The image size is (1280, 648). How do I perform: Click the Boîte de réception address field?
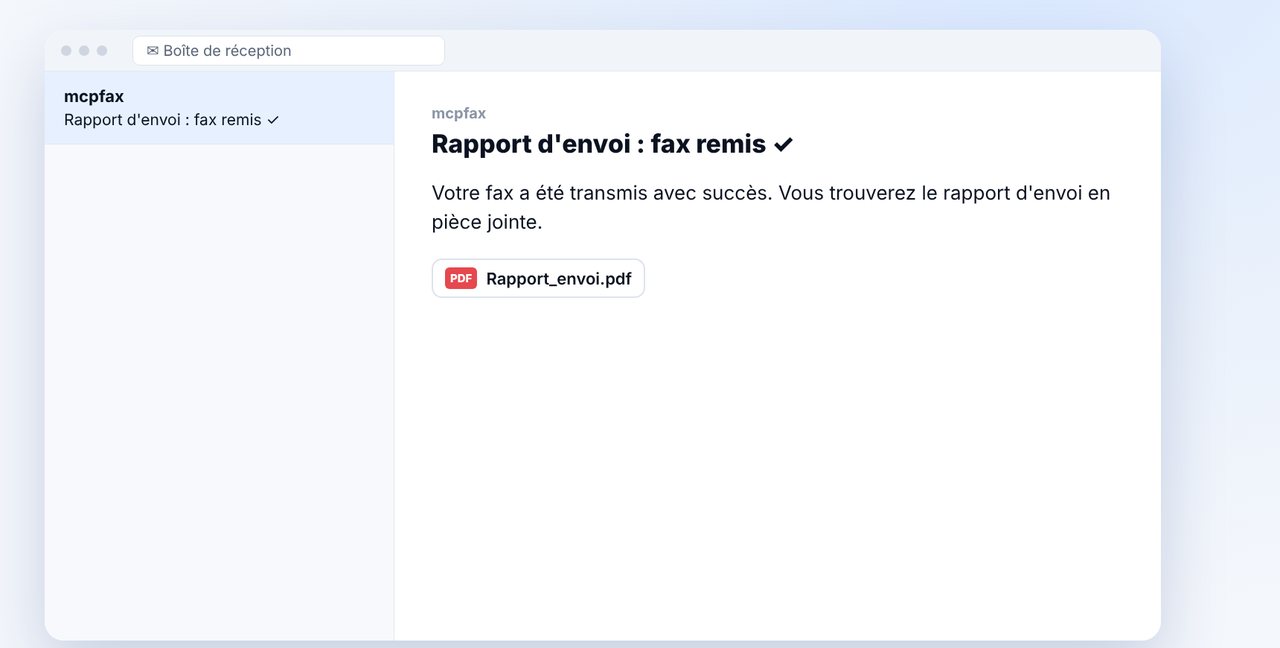click(288, 50)
